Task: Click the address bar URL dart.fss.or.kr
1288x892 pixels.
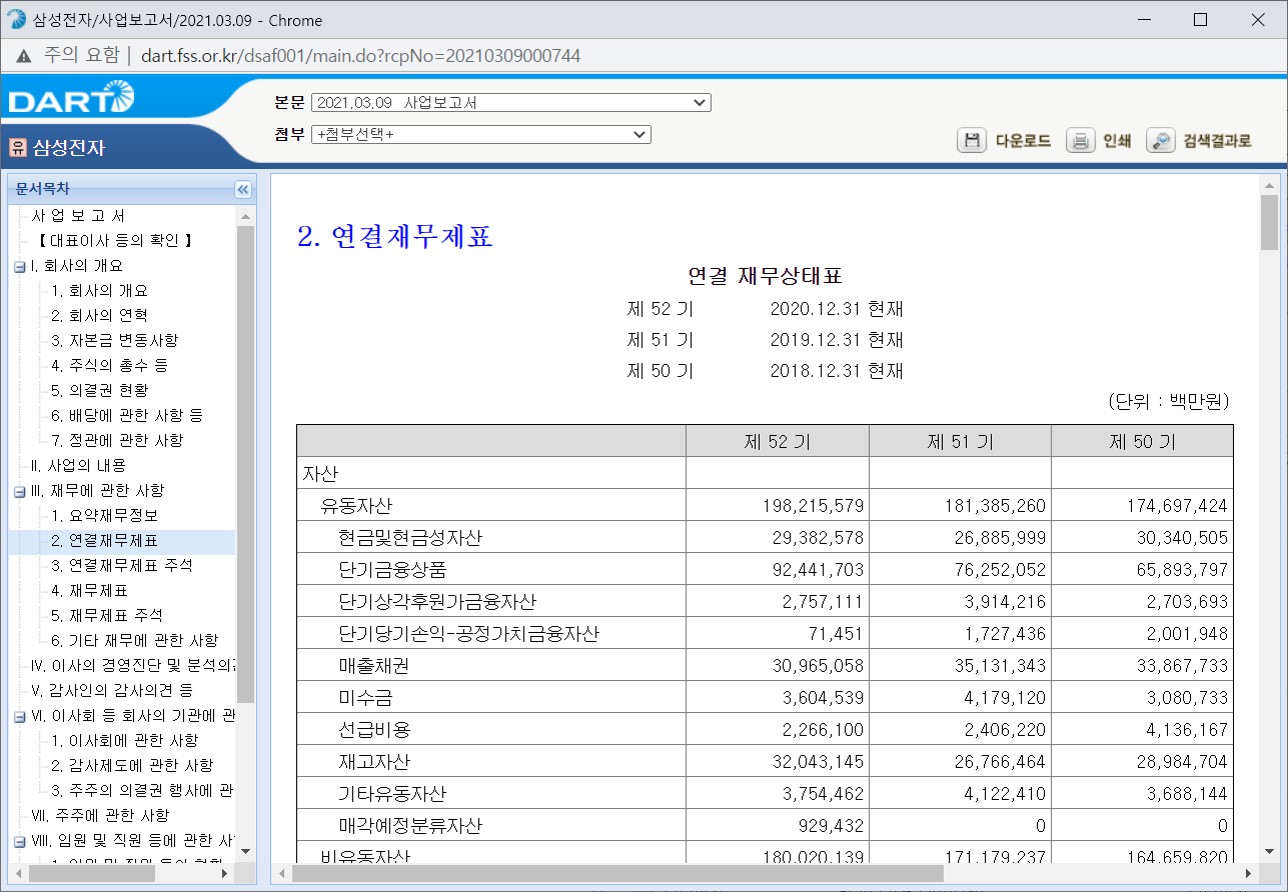Action: [x=361, y=56]
